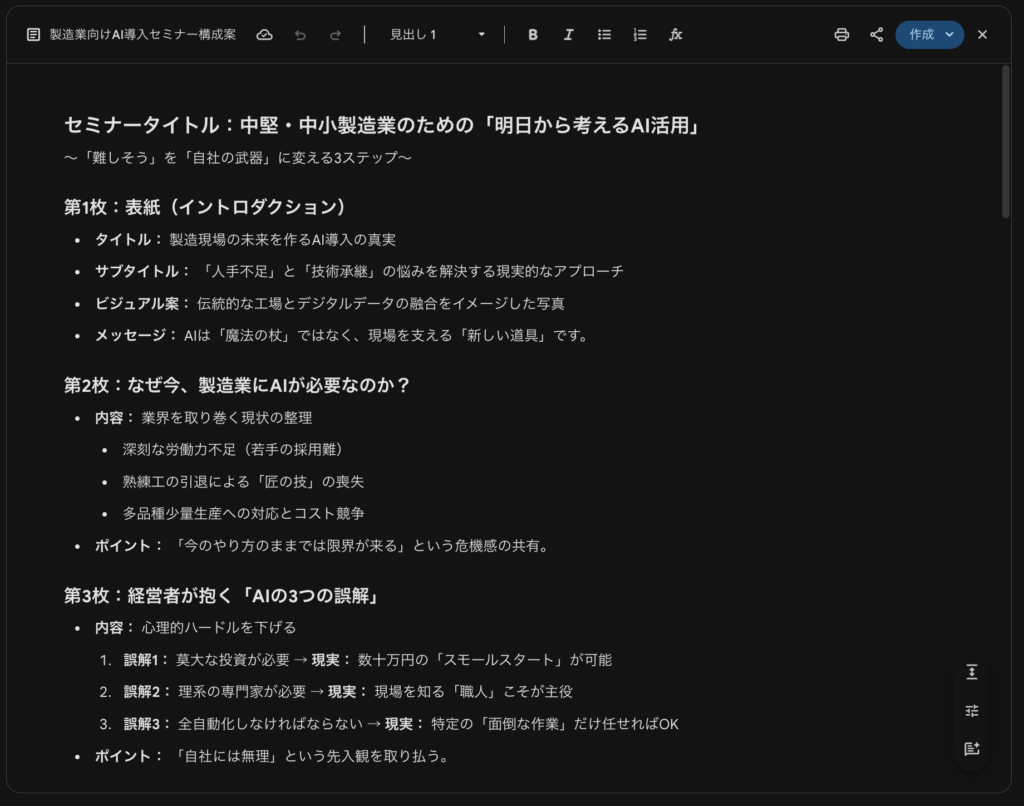Image resolution: width=1024 pixels, height=806 pixels.
Task: Click the cloud save status icon
Action: pyautogui.click(x=265, y=34)
